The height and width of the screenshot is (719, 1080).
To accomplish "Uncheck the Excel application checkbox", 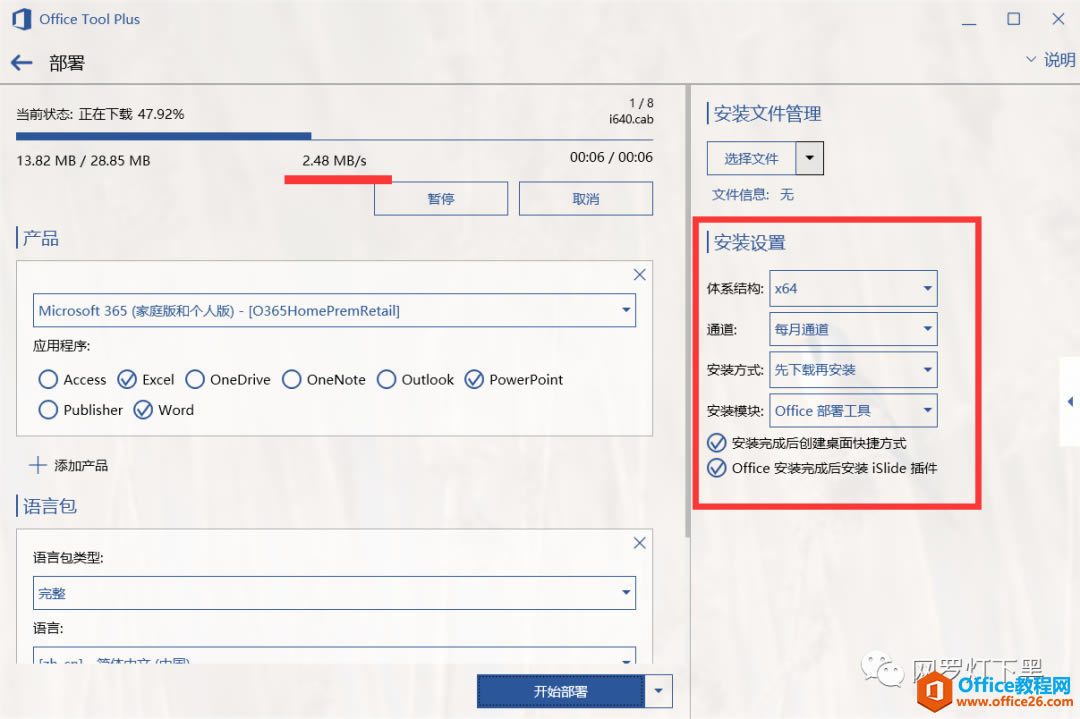I will coord(127,379).
